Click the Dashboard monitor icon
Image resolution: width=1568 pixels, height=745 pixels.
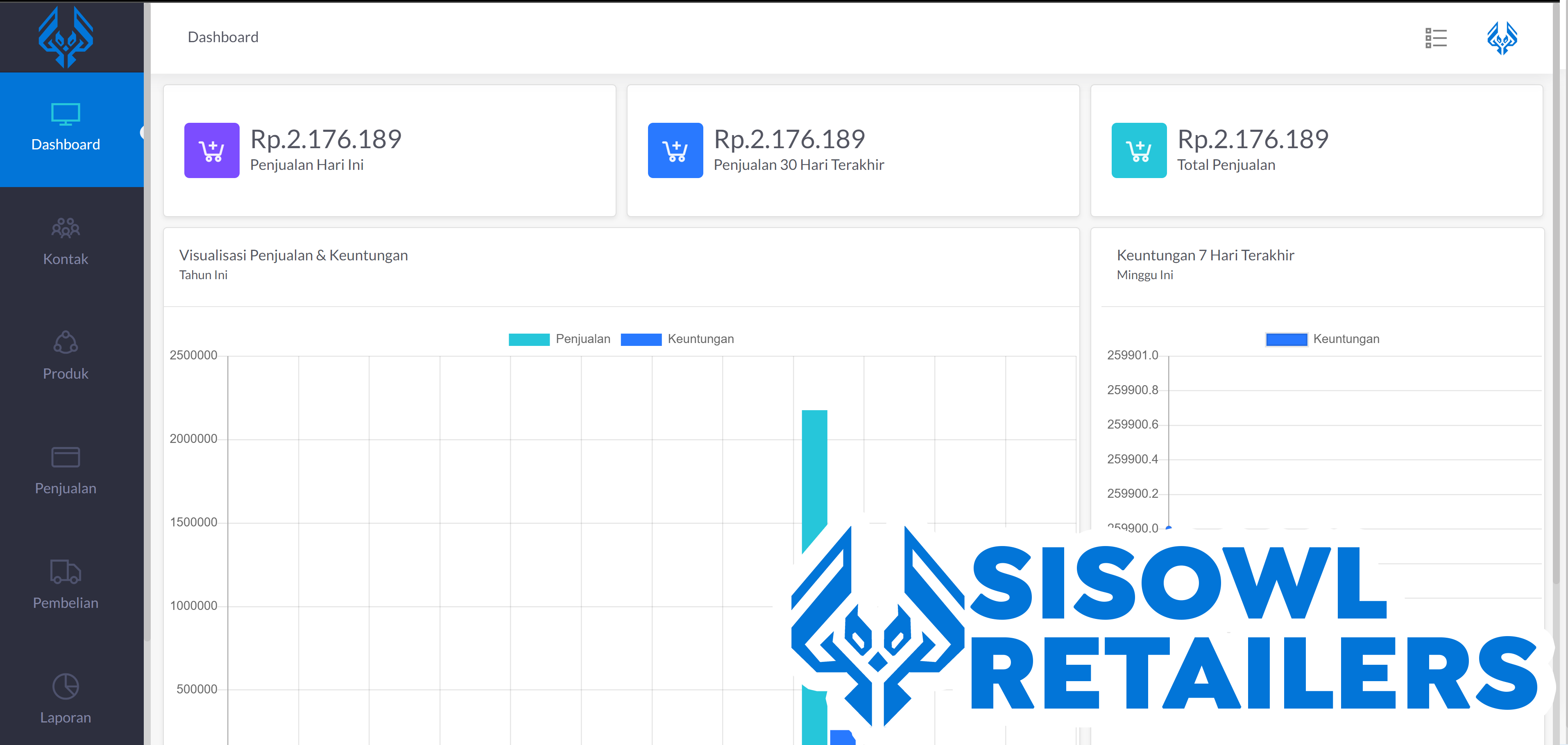[66, 114]
